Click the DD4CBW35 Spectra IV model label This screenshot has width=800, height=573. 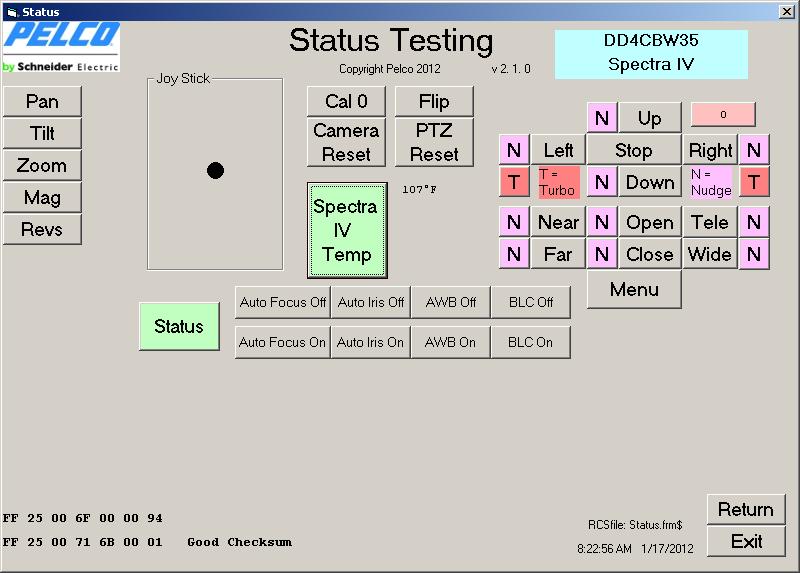pos(652,54)
